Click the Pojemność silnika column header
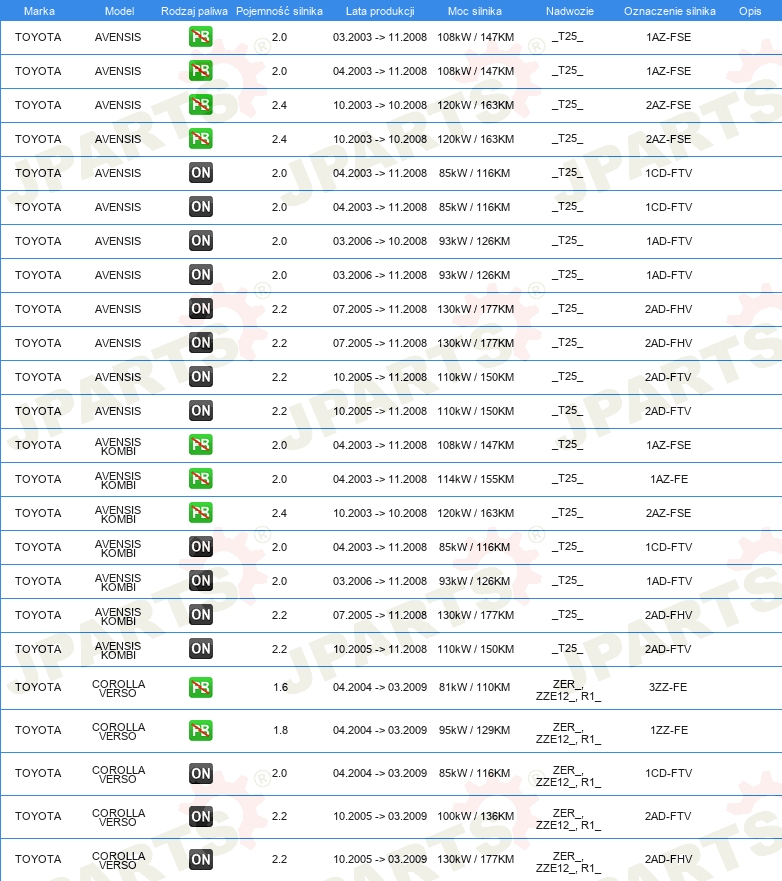The width and height of the screenshot is (782, 881). point(279,11)
